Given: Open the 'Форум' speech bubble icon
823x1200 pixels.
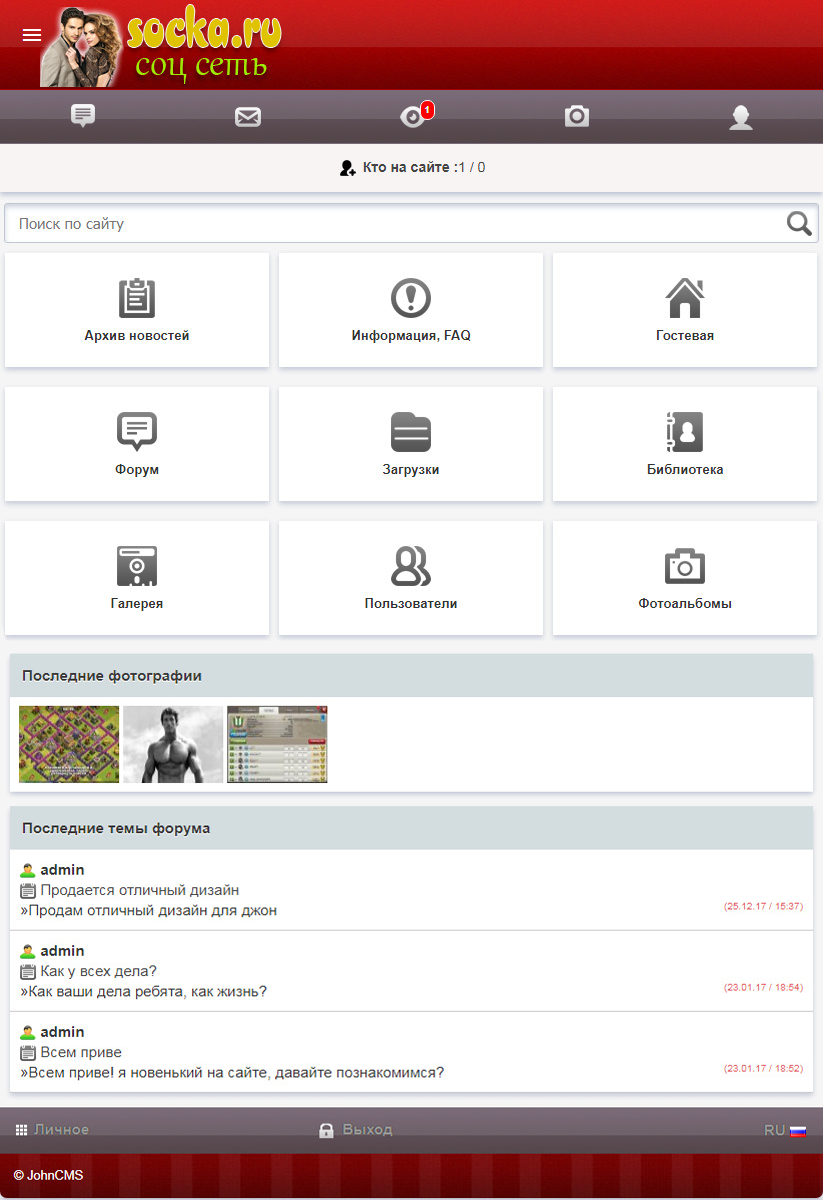Looking at the screenshot, I should (x=137, y=432).
